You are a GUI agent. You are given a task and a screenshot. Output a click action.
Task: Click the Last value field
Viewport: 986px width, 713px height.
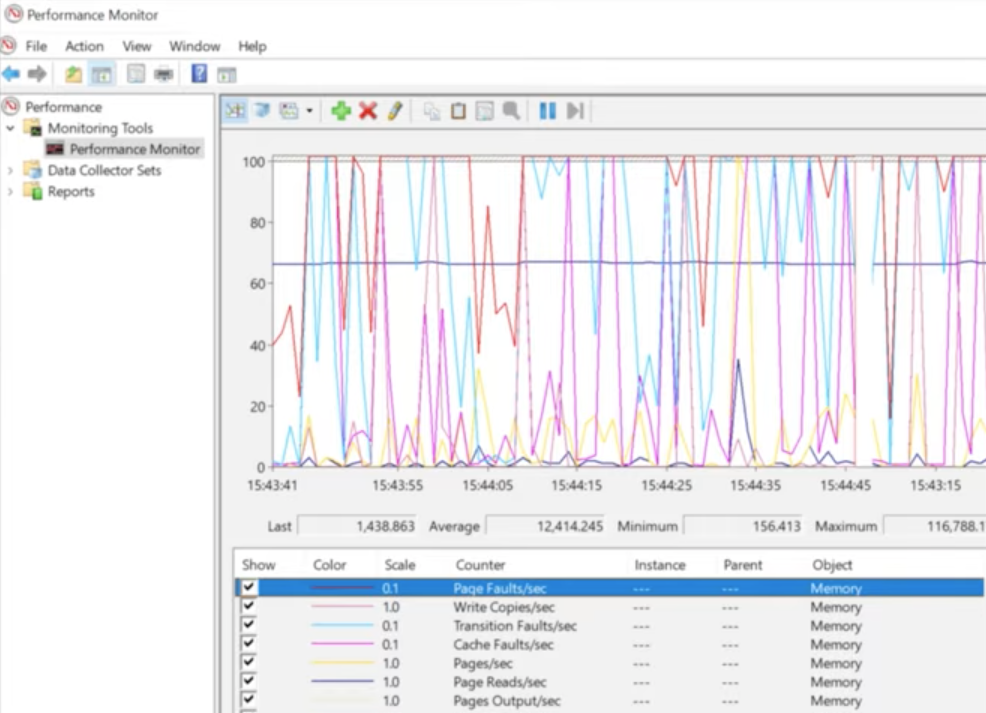357,526
